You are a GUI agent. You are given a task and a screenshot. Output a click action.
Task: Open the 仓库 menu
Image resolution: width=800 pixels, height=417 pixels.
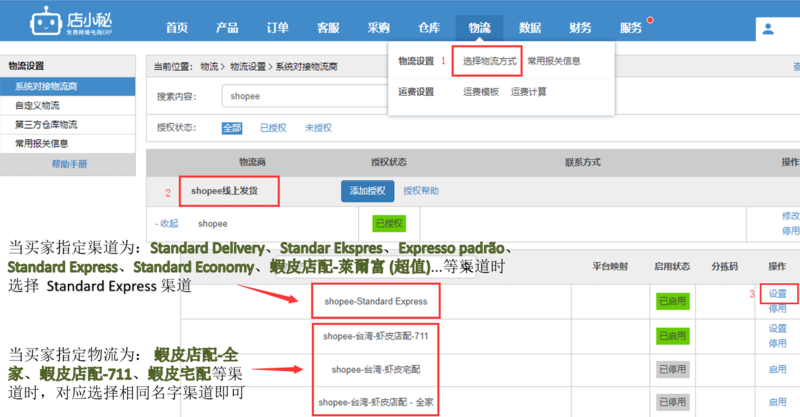pos(429,28)
